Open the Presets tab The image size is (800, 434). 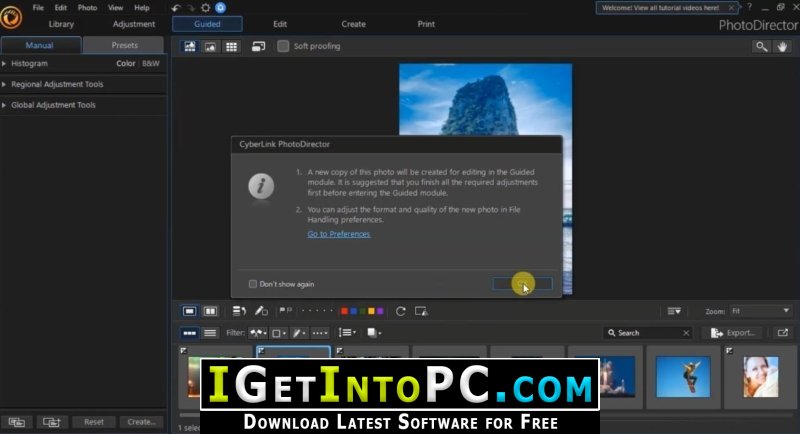click(124, 45)
